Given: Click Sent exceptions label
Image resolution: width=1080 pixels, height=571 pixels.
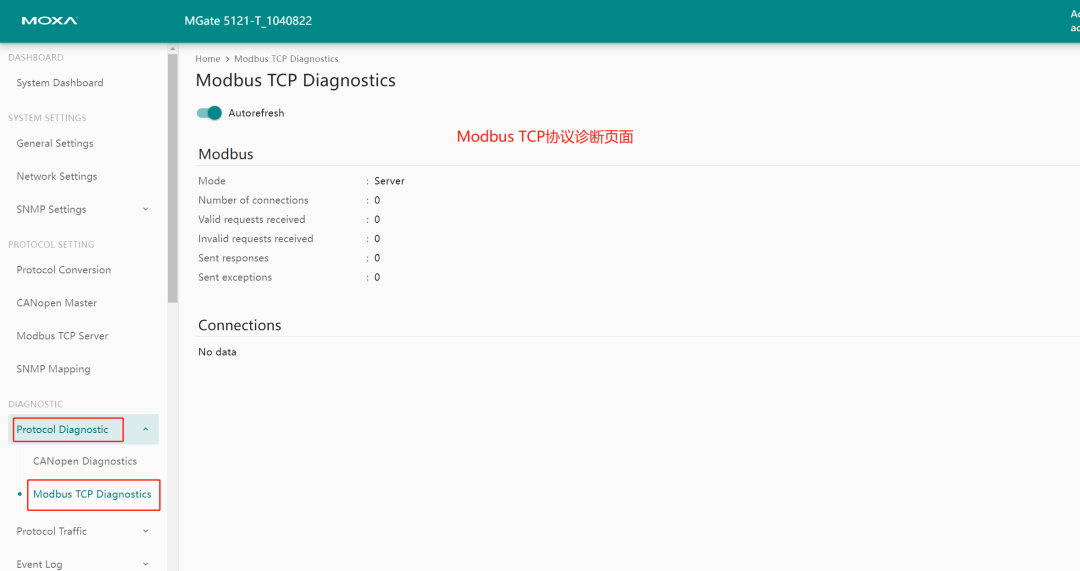Looking at the screenshot, I should 235,278.
